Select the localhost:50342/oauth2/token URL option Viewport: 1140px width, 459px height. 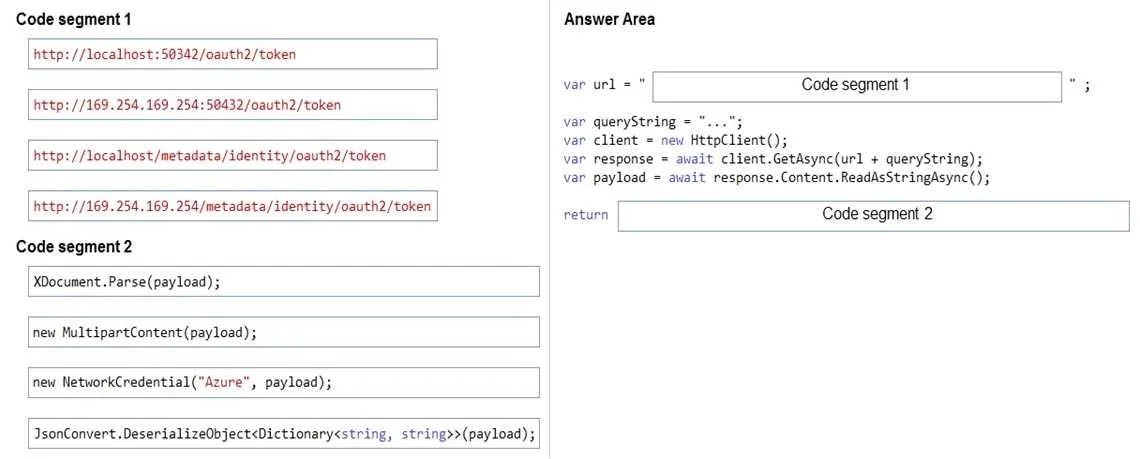[x=233, y=54]
